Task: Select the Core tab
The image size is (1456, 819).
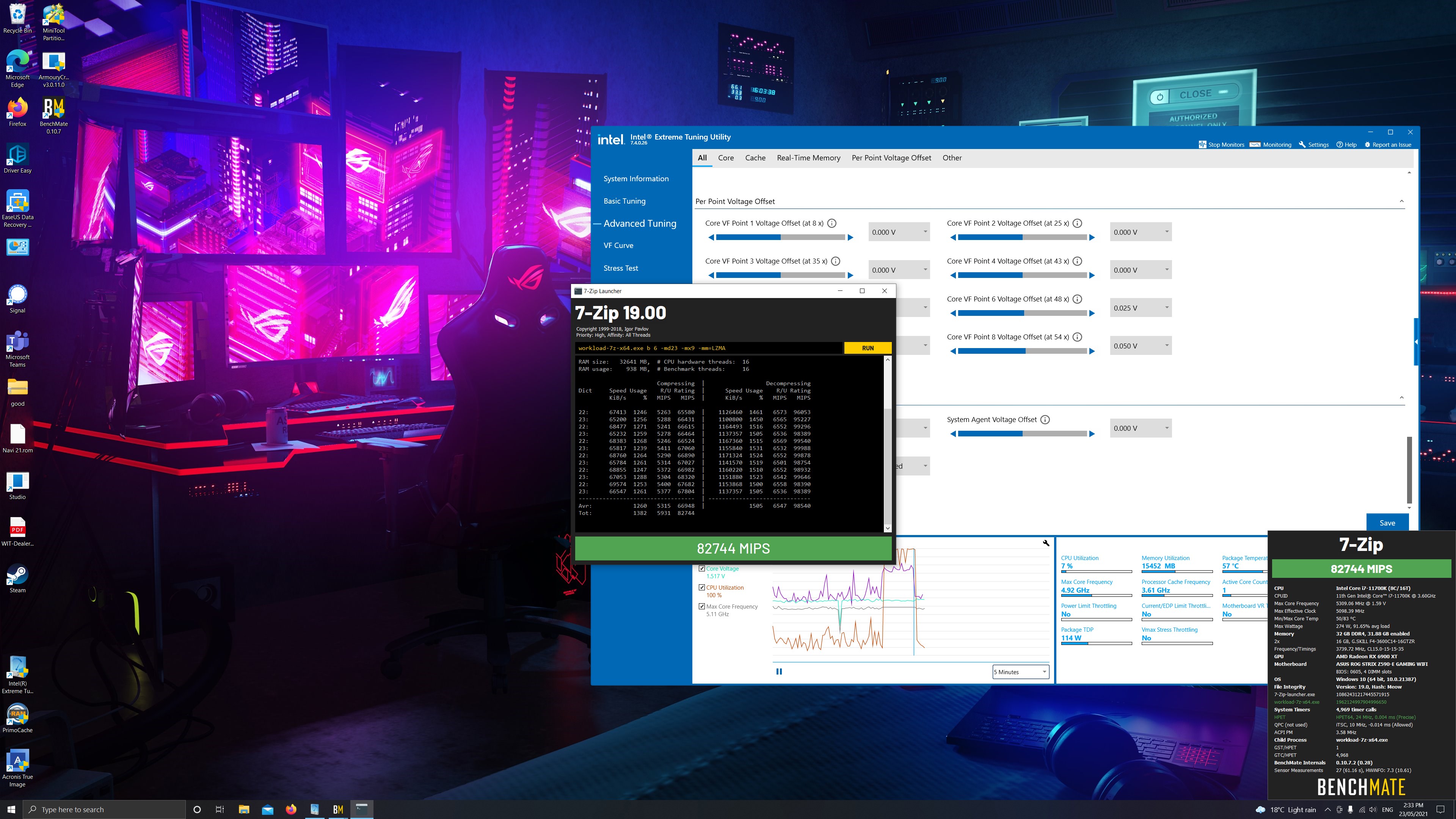Action: tap(726, 158)
